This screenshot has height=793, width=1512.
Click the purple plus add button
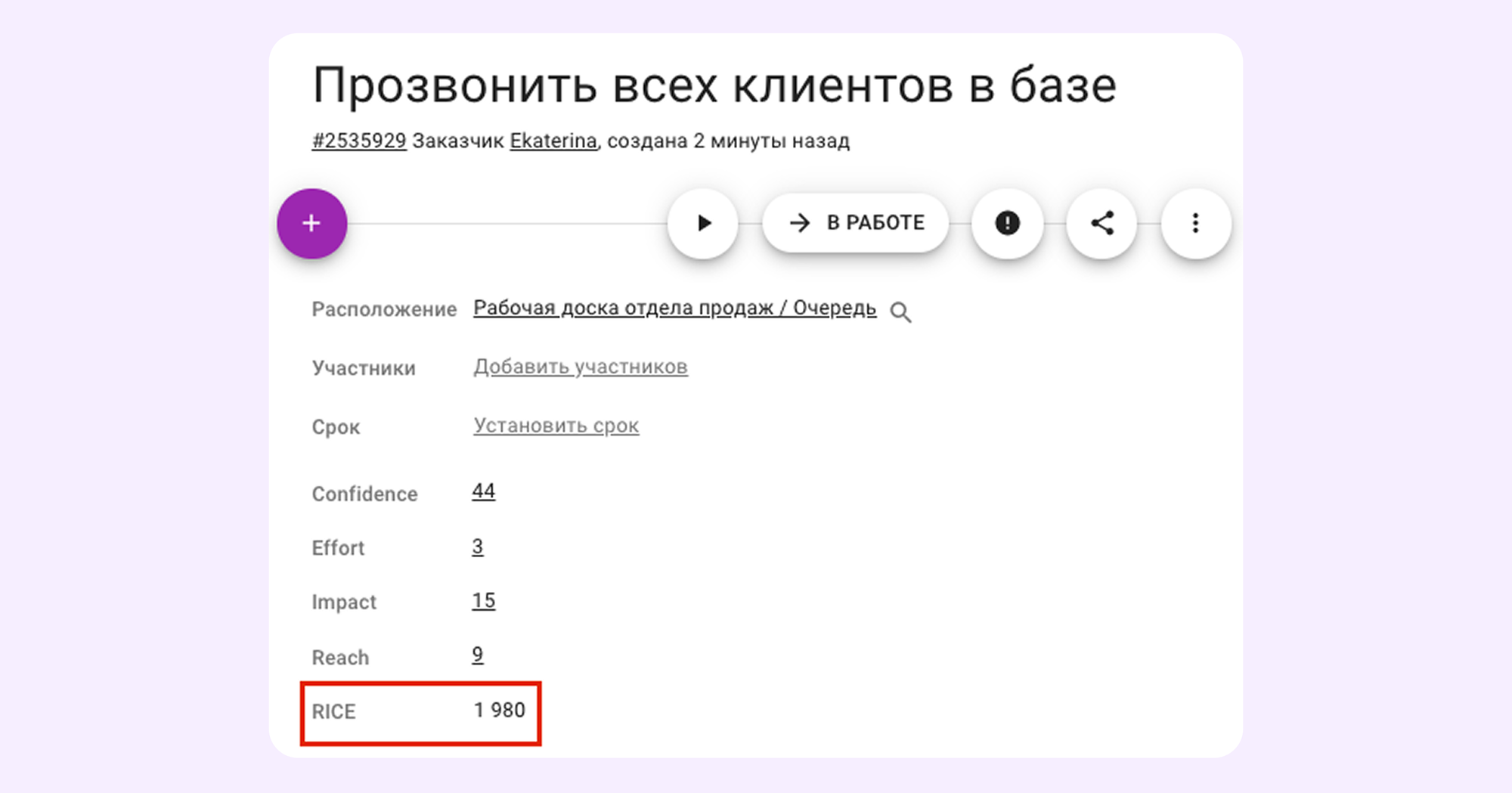coord(311,224)
